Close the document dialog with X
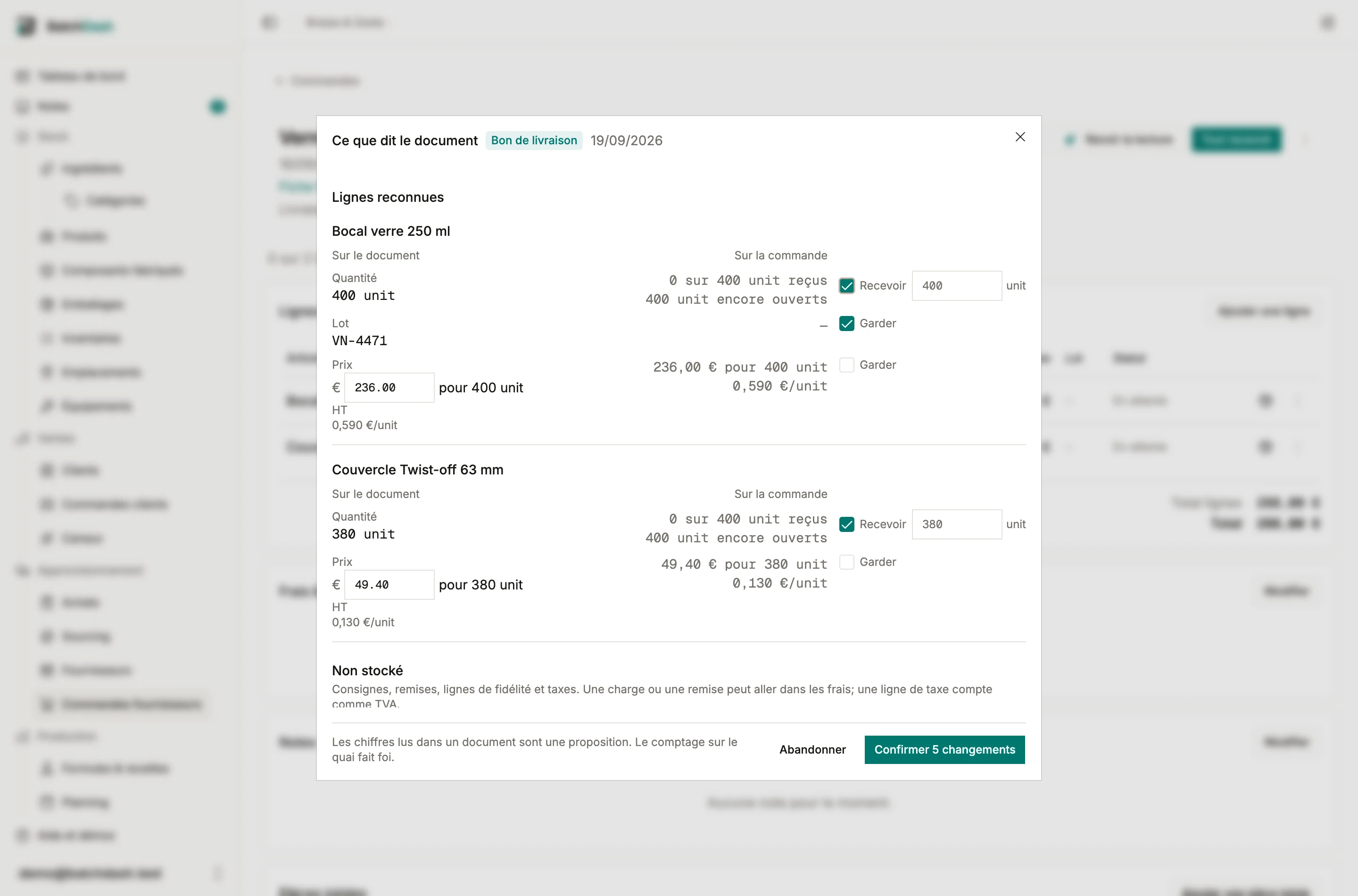This screenshot has height=896, width=1358. [x=1020, y=137]
